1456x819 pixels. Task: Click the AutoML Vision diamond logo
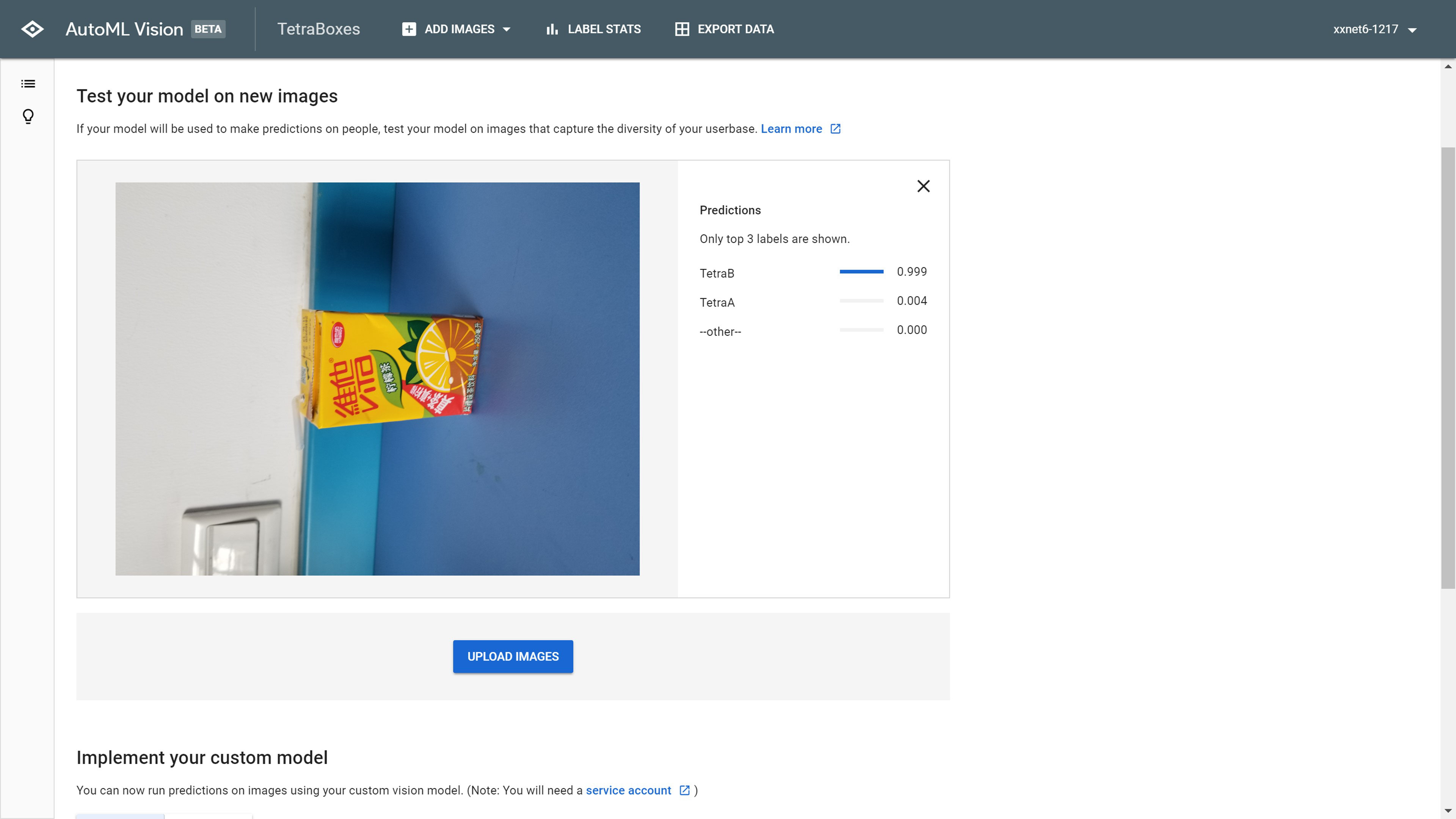click(32, 29)
